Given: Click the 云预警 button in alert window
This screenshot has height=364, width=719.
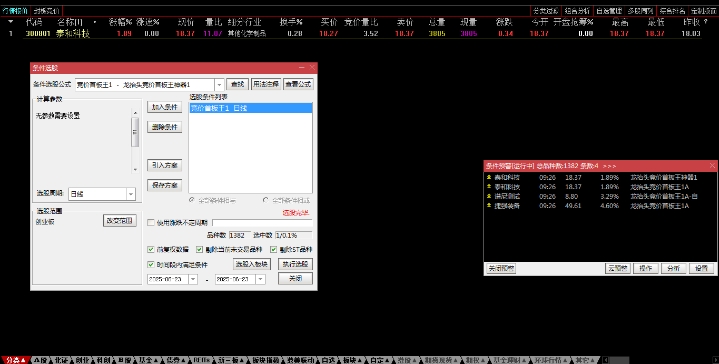Looking at the screenshot, I should coord(617,268).
